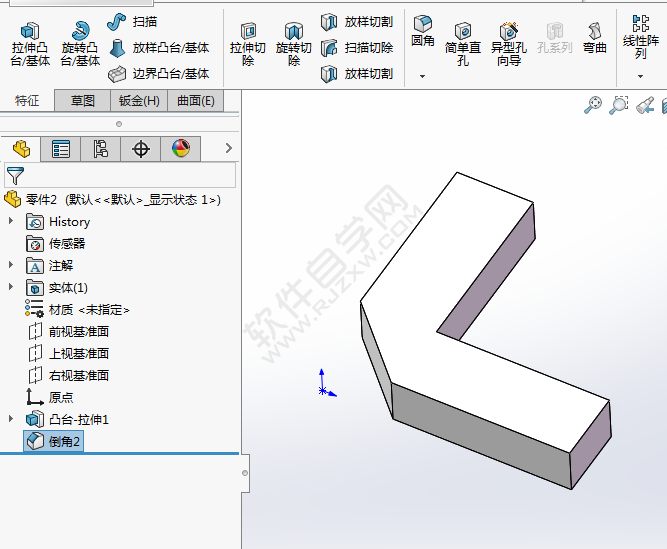Select the 零件2 root part node

point(113,199)
